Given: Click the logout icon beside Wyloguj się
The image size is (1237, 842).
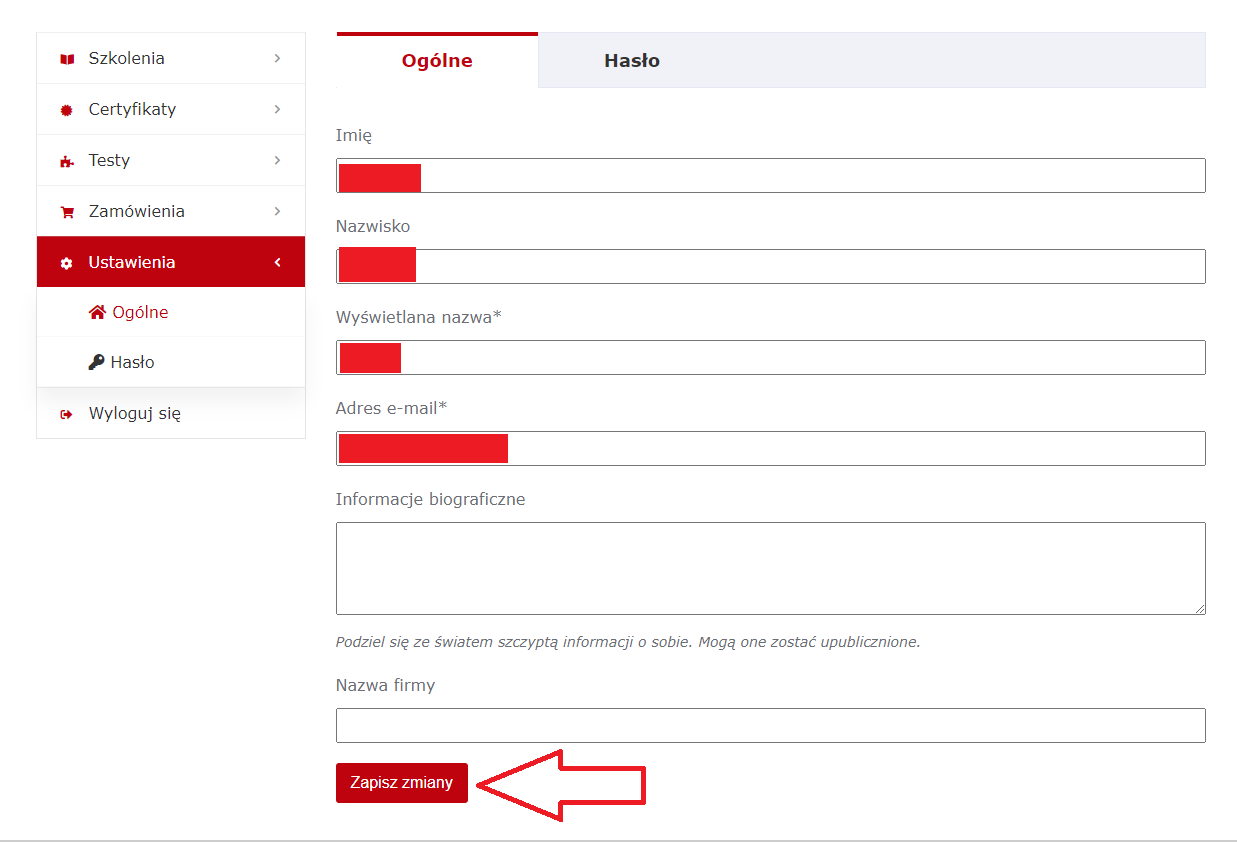Looking at the screenshot, I should [x=67, y=414].
